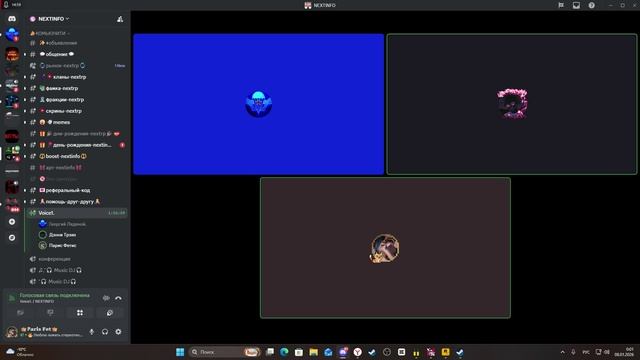Switch to Discord taskbar icon

click(x=343, y=352)
